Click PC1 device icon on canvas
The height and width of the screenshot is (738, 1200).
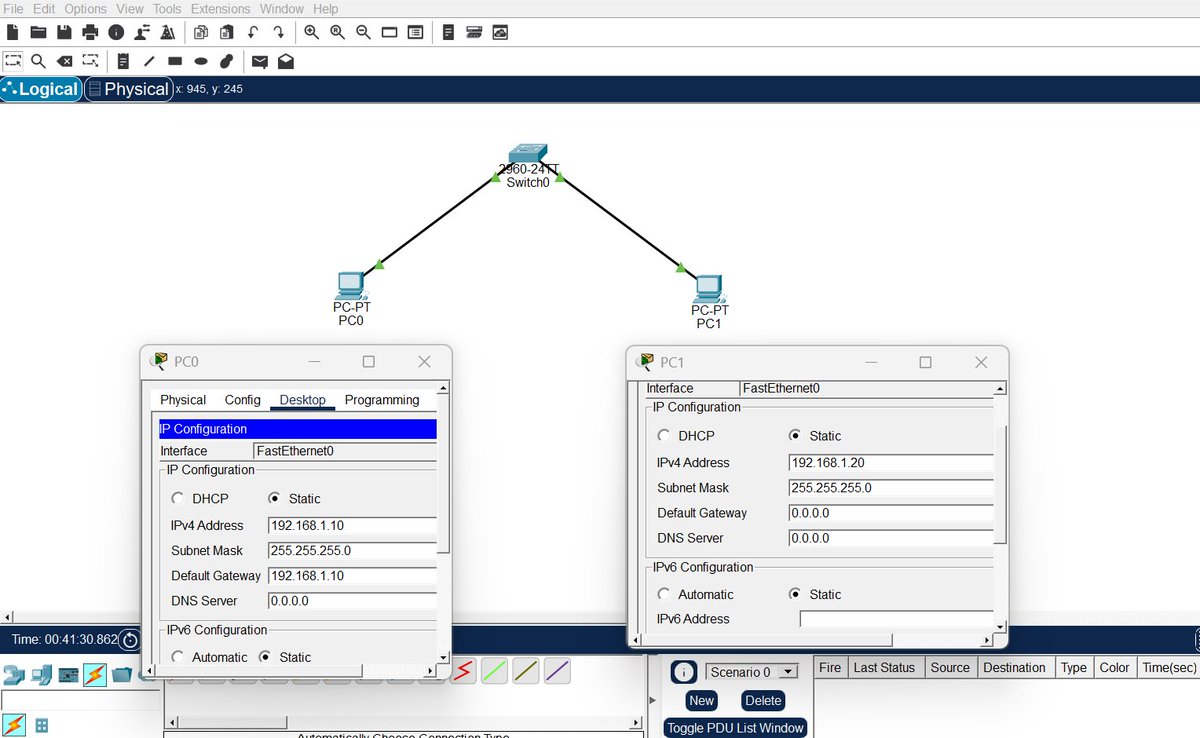click(x=709, y=288)
